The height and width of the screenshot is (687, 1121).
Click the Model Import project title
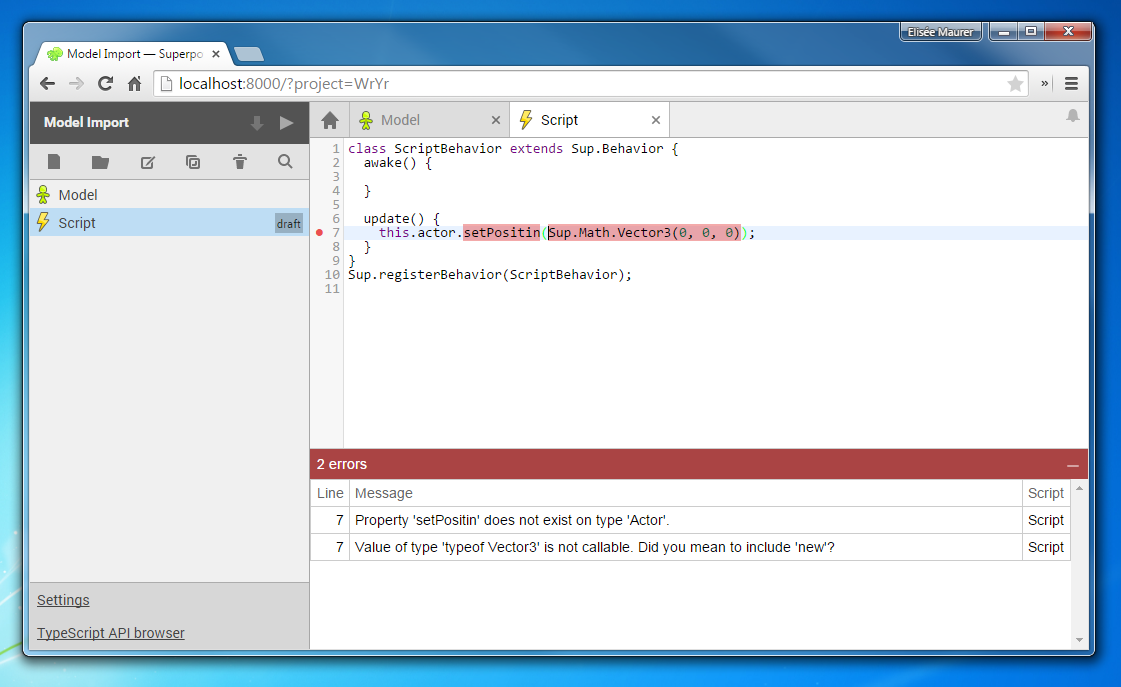(x=87, y=122)
